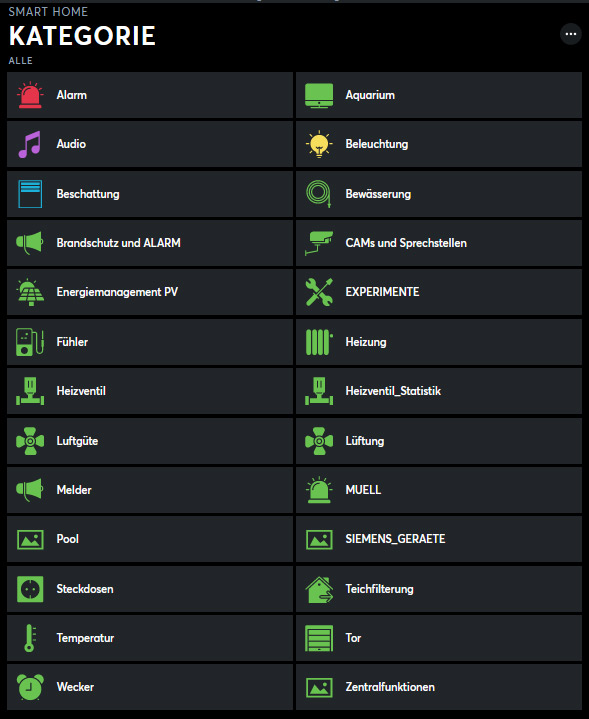The image size is (589, 719).
Task: Open the Teichfilterung category
Action: 439,589
